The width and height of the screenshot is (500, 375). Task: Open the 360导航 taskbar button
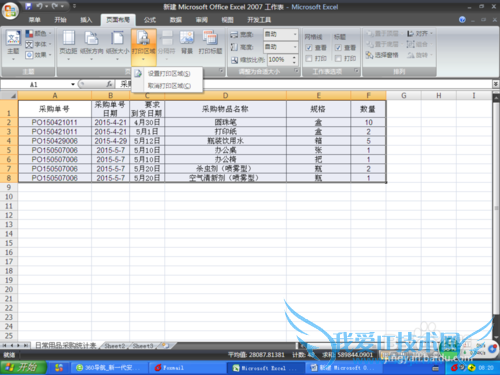(x=108, y=368)
